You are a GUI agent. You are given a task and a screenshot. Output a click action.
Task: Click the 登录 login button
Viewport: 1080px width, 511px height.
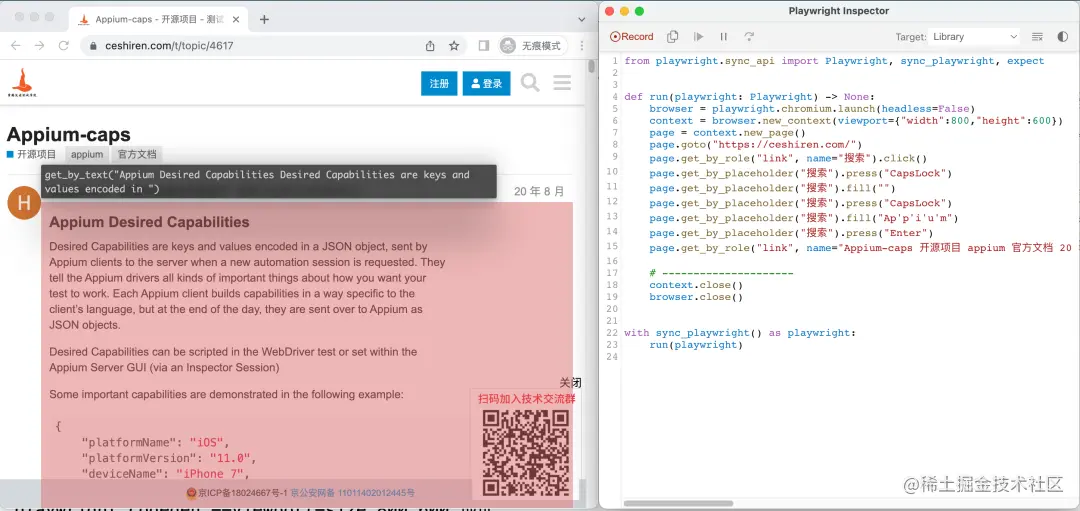click(x=486, y=83)
